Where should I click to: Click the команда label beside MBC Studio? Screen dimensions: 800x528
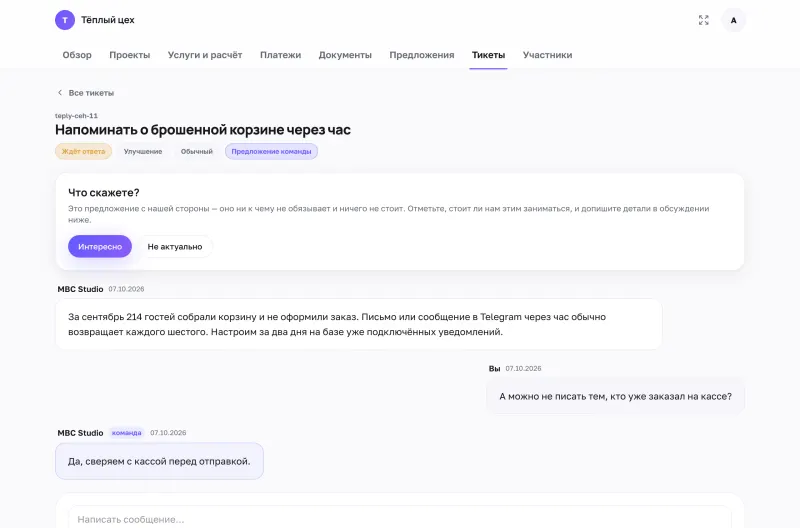tap(127, 433)
